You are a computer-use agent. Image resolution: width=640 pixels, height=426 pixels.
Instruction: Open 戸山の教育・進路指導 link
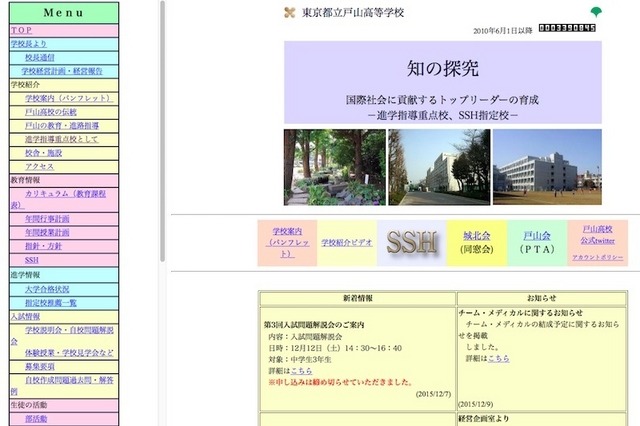pos(62,126)
